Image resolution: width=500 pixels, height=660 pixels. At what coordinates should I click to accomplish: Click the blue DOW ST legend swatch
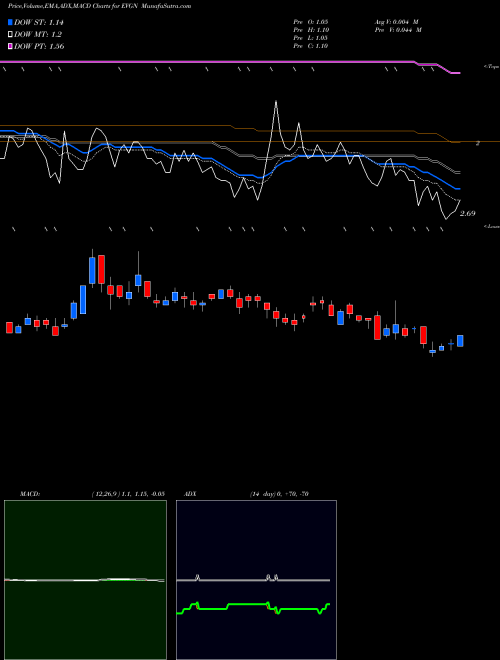[11, 23]
